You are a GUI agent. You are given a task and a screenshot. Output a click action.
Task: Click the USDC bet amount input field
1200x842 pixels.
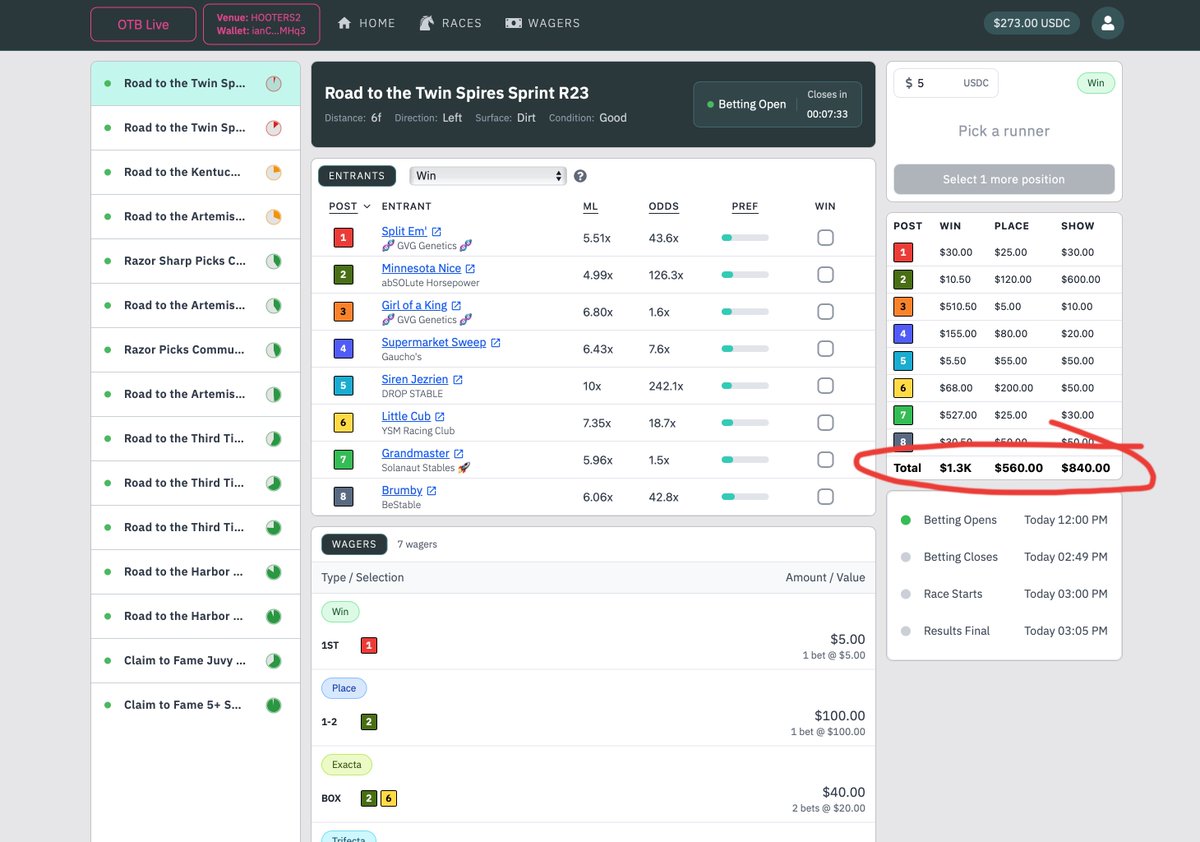(946, 83)
